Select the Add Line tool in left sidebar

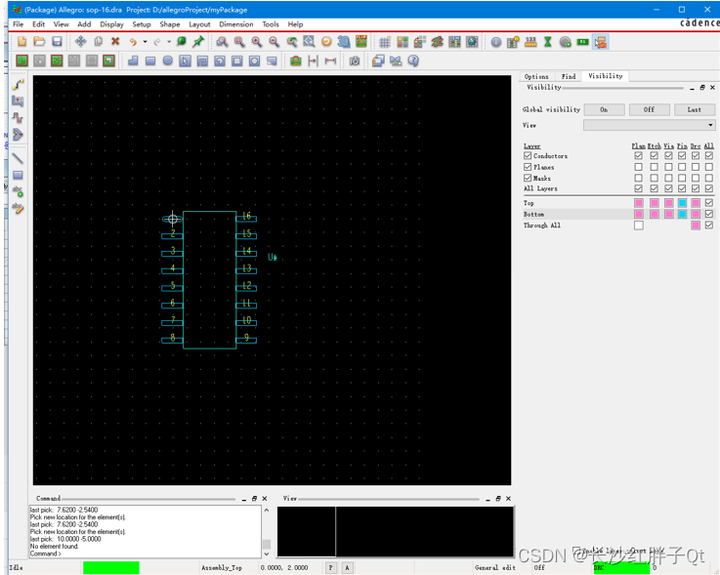[x=17, y=158]
